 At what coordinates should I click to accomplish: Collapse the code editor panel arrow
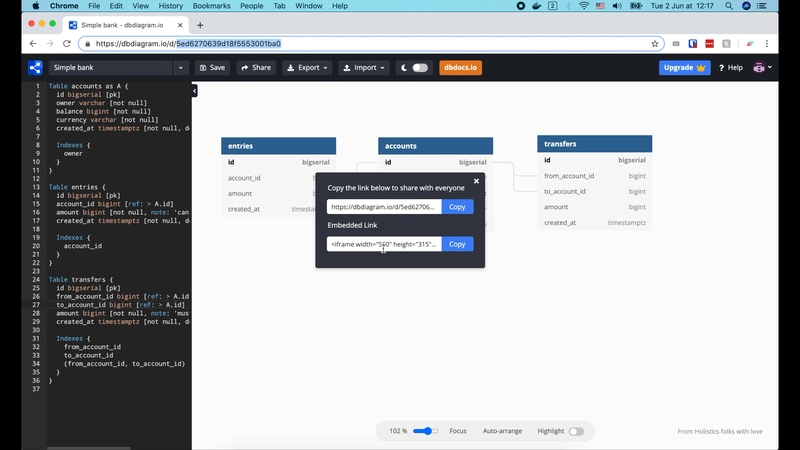click(x=194, y=91)
